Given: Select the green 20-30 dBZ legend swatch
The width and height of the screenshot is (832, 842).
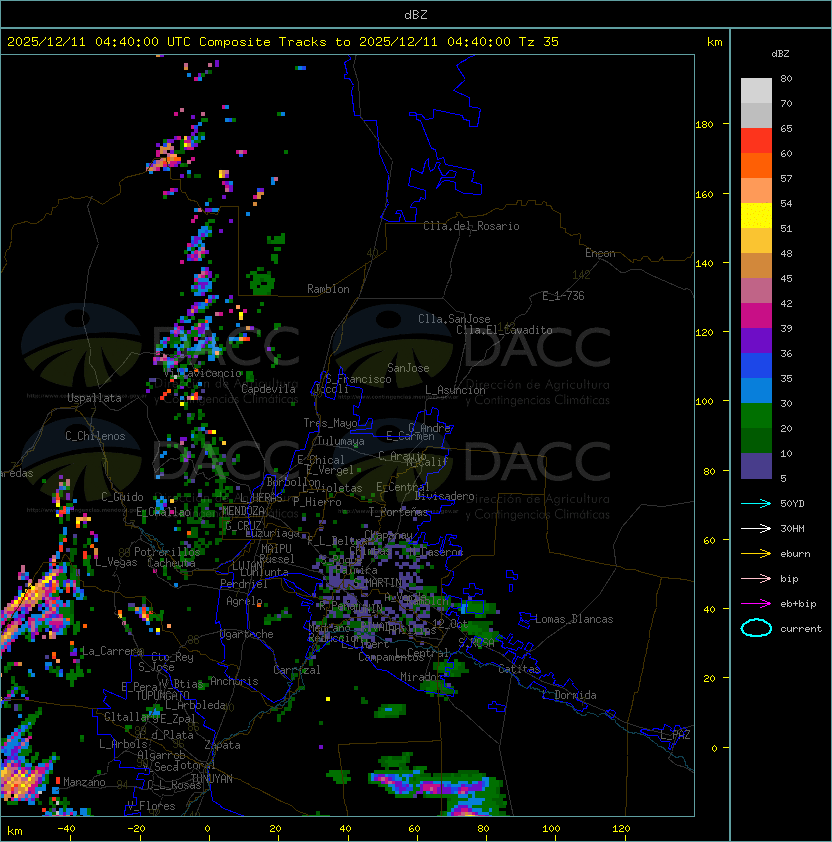Looking at the screenshot, I should point(756,416).
